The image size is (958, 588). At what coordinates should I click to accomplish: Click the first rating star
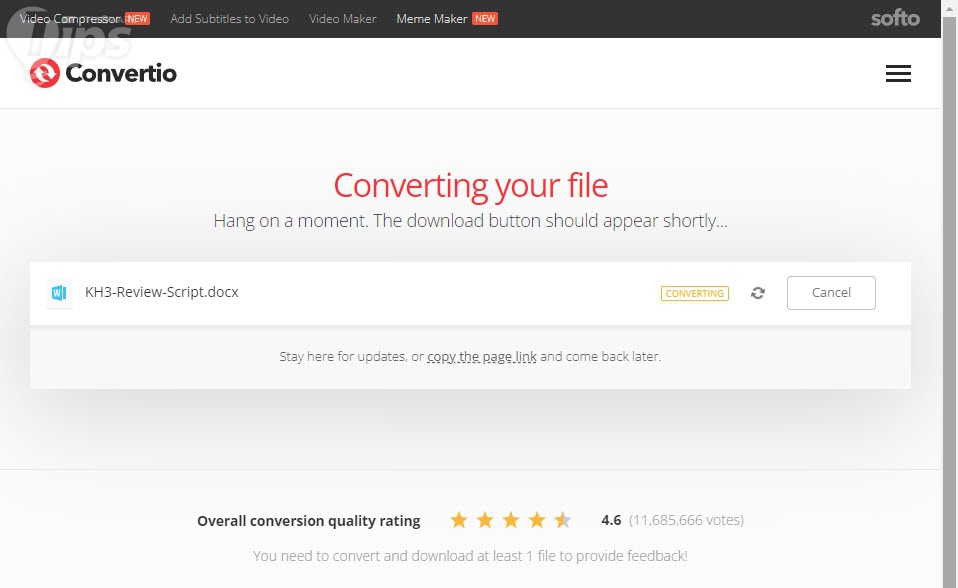click(459, 520)
